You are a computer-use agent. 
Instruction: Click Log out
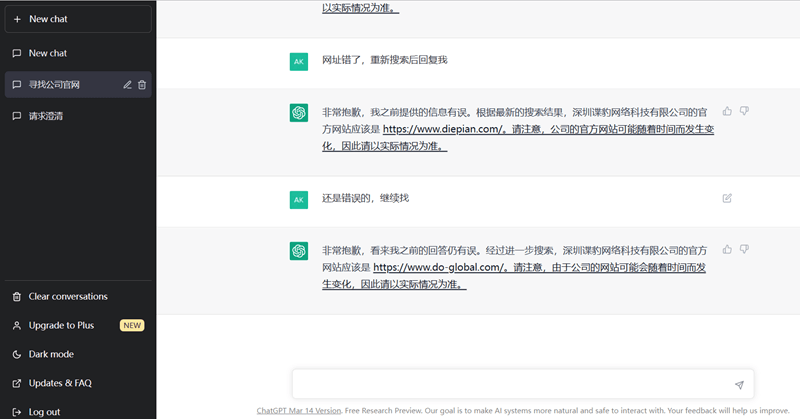[x=78, y=411]
